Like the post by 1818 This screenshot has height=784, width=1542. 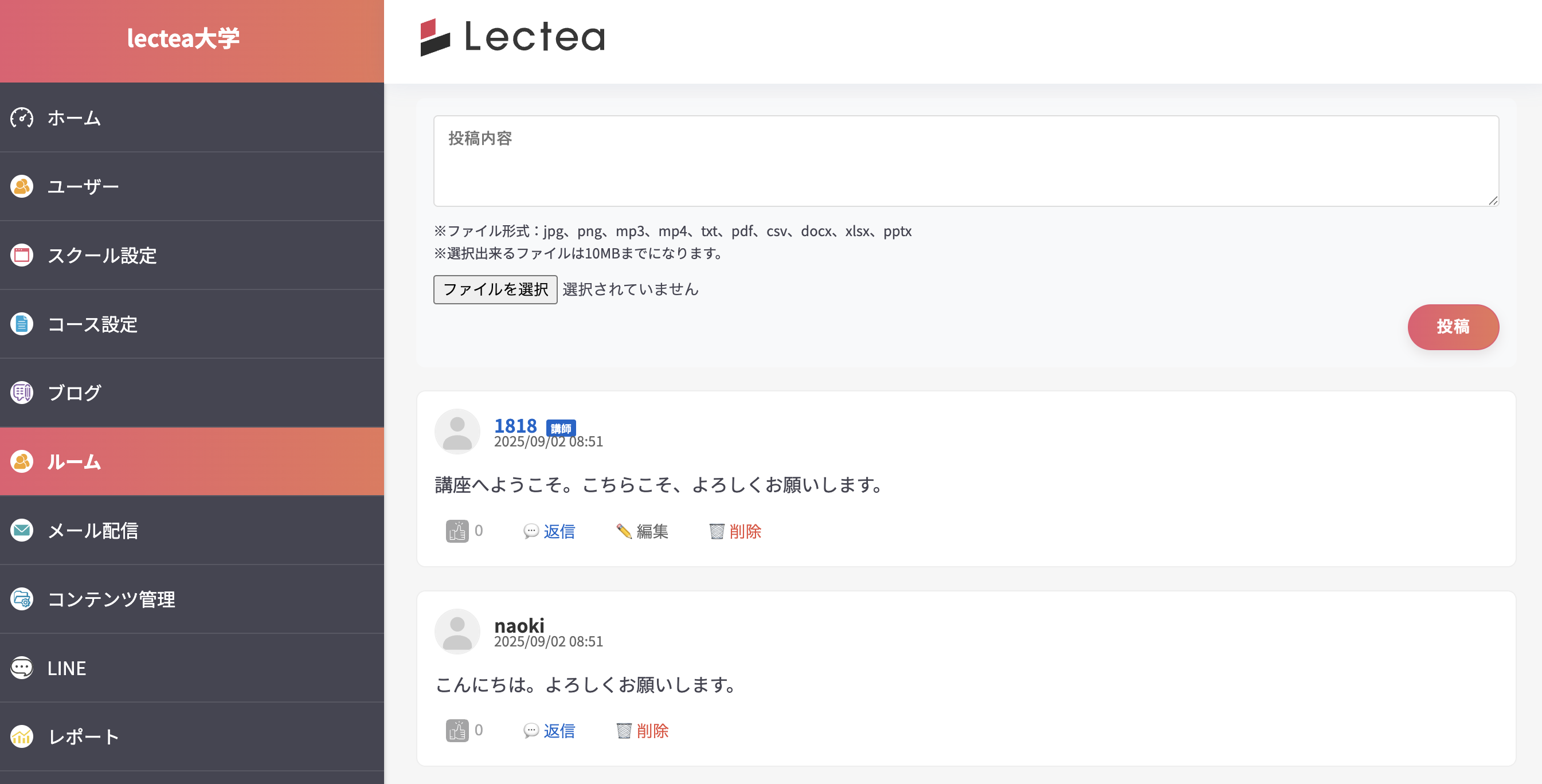[457, 531]
